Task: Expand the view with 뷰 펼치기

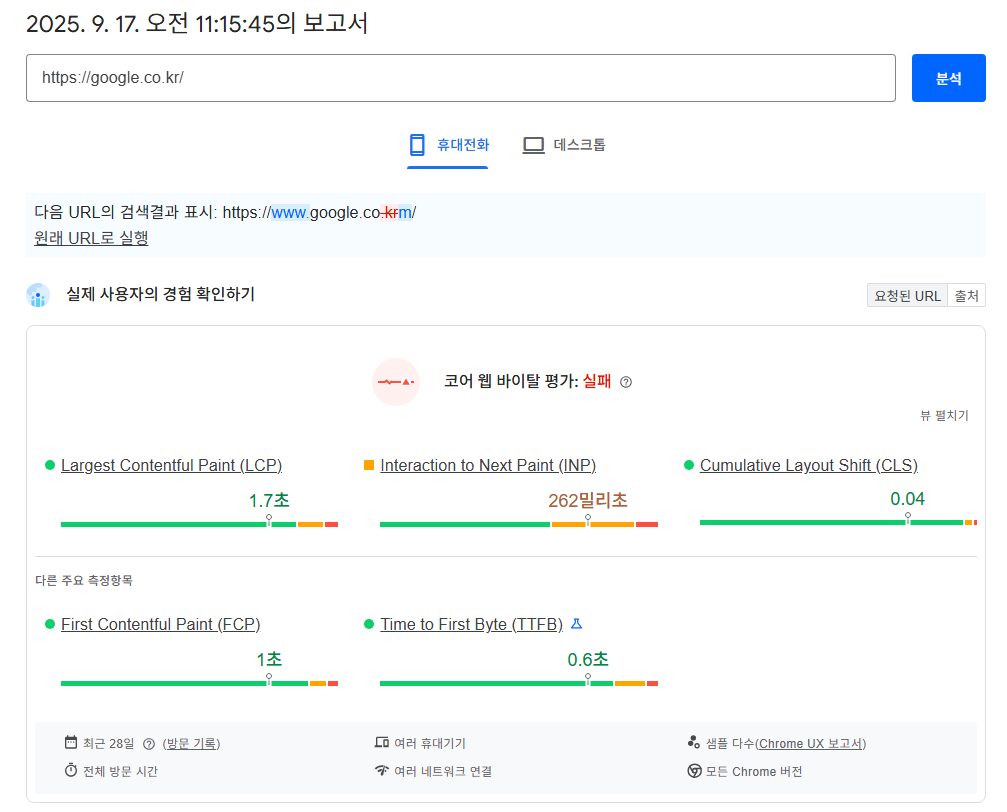Action: click(944, 416)
